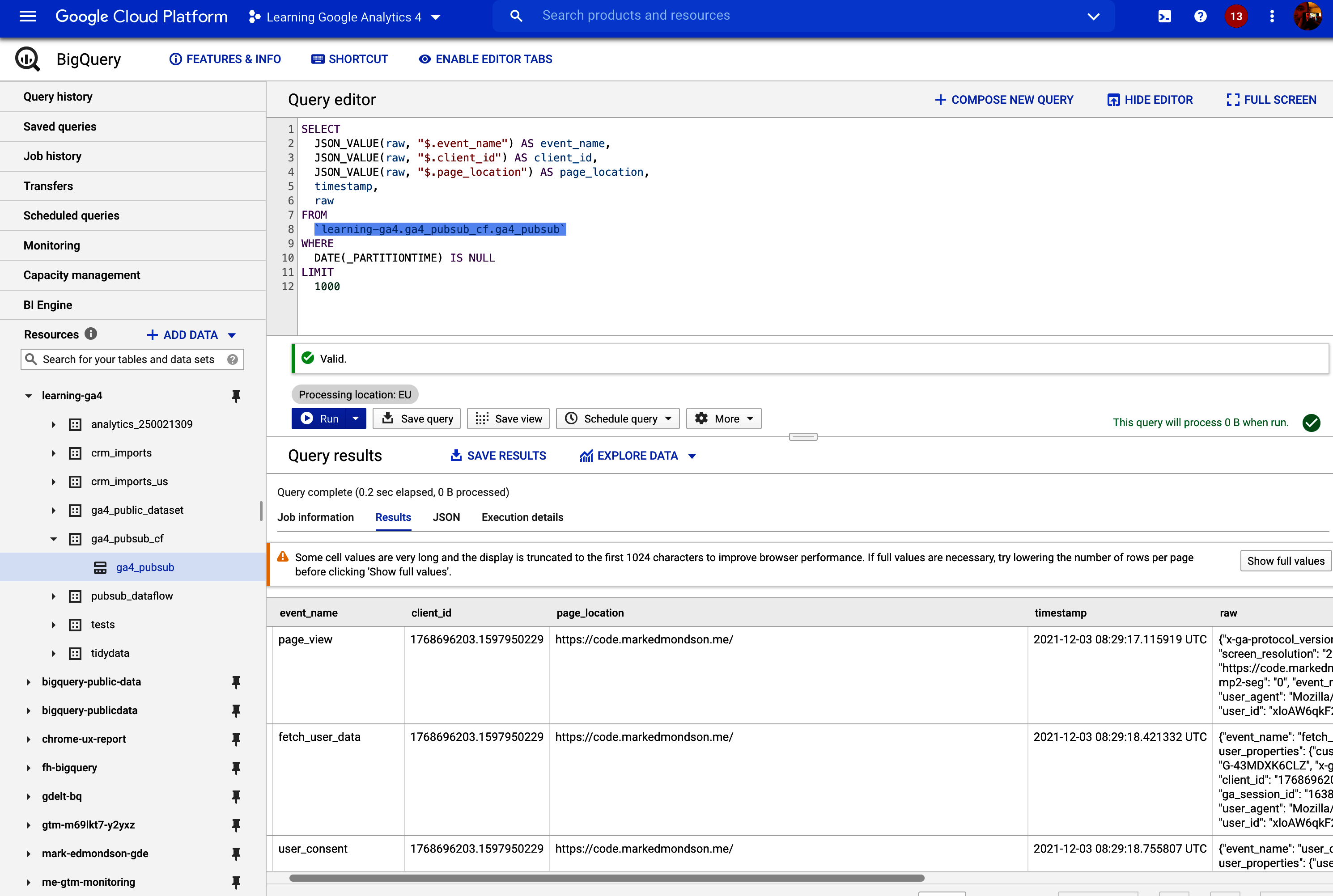Open the Execution details tab
The height and width of the screenshot is (896, 1333).
[522, 517]
